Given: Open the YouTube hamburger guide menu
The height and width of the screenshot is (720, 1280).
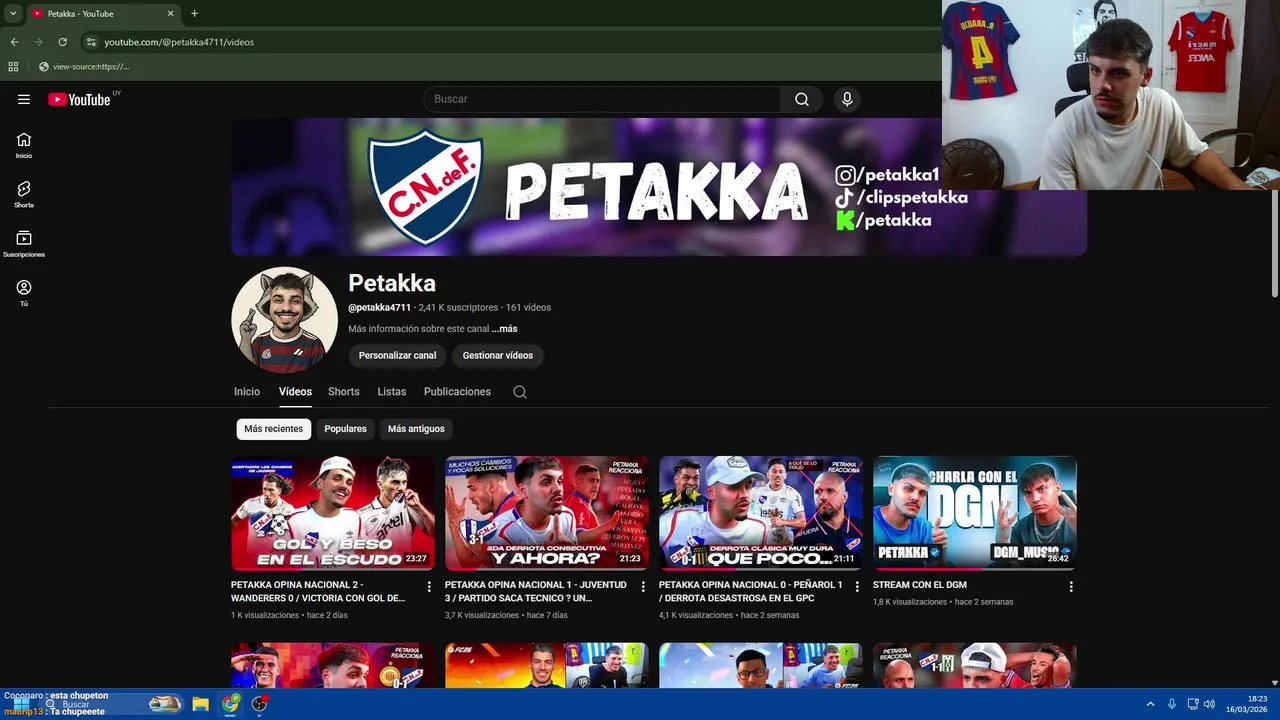Looking at the screenshot, I should coord(24,99).
